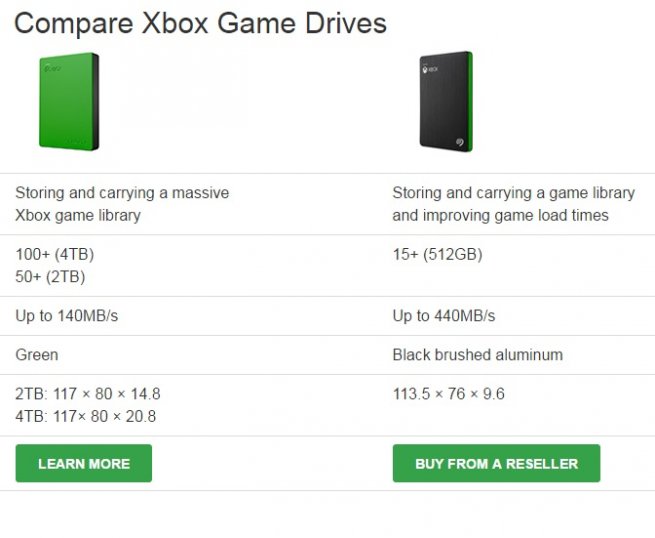
Task: Click the 100+ (4TB) capacity text
Action: 55,254
